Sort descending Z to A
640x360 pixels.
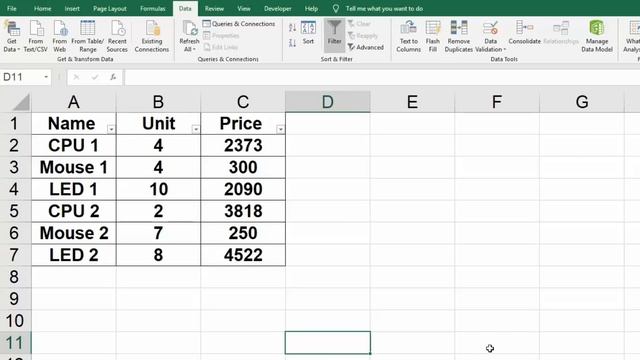[x=292, y=42]
